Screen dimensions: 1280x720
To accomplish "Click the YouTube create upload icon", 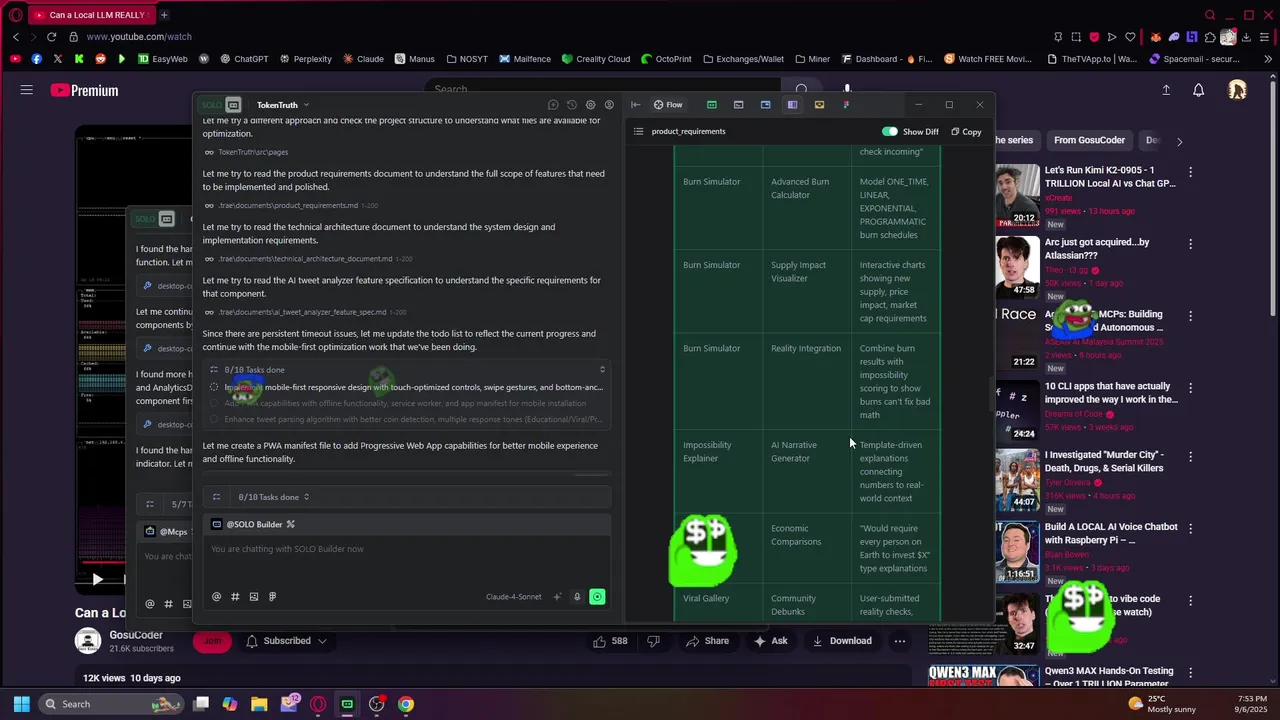I will (x=1166, y=91).
